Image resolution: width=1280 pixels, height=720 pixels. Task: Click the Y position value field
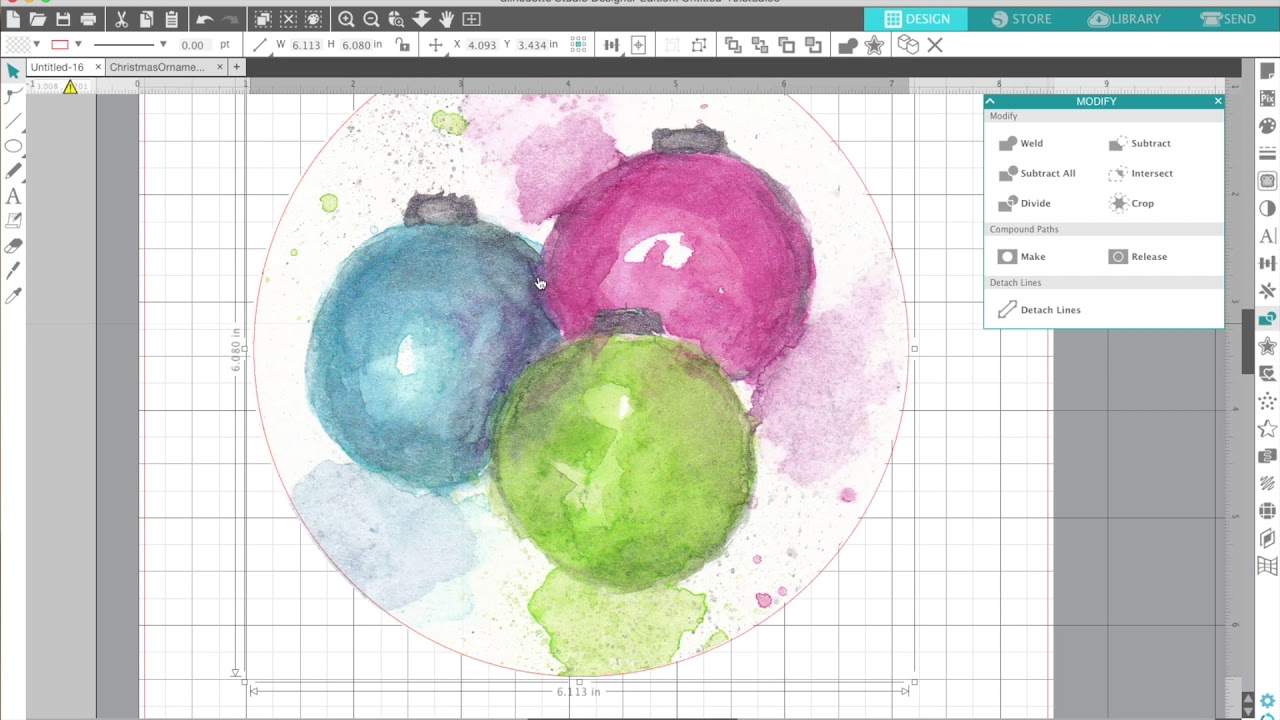531,45
